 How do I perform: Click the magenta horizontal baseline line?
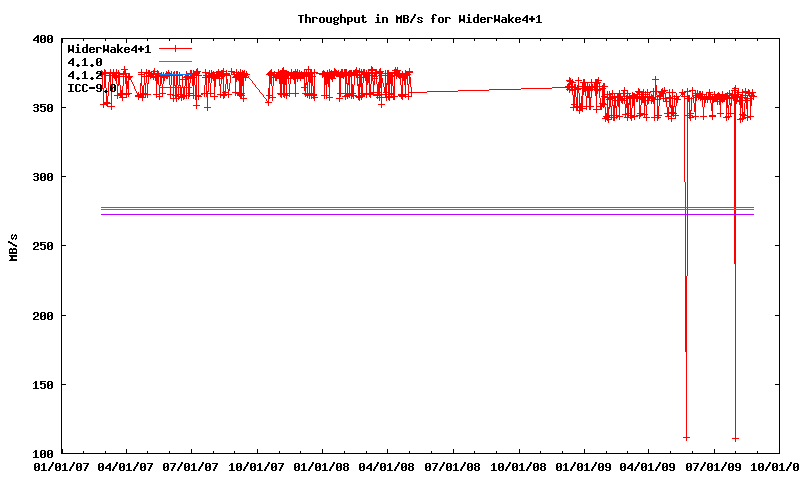400,214
